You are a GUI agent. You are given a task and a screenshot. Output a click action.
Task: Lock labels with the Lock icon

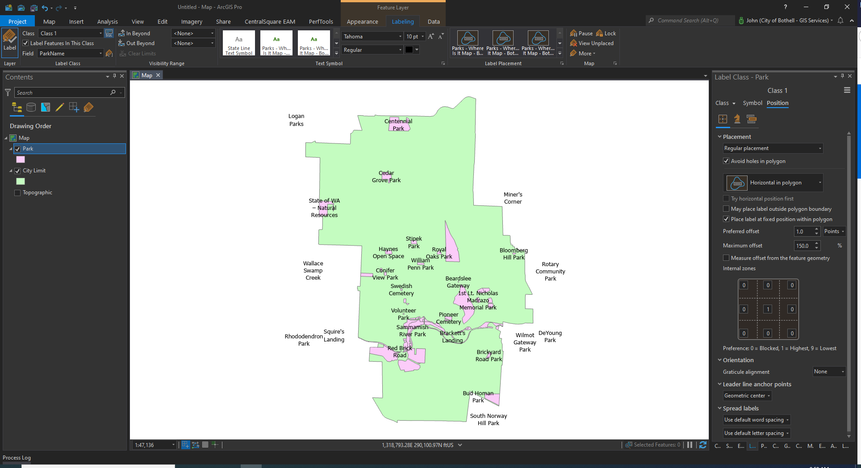(x=599, y=34)
